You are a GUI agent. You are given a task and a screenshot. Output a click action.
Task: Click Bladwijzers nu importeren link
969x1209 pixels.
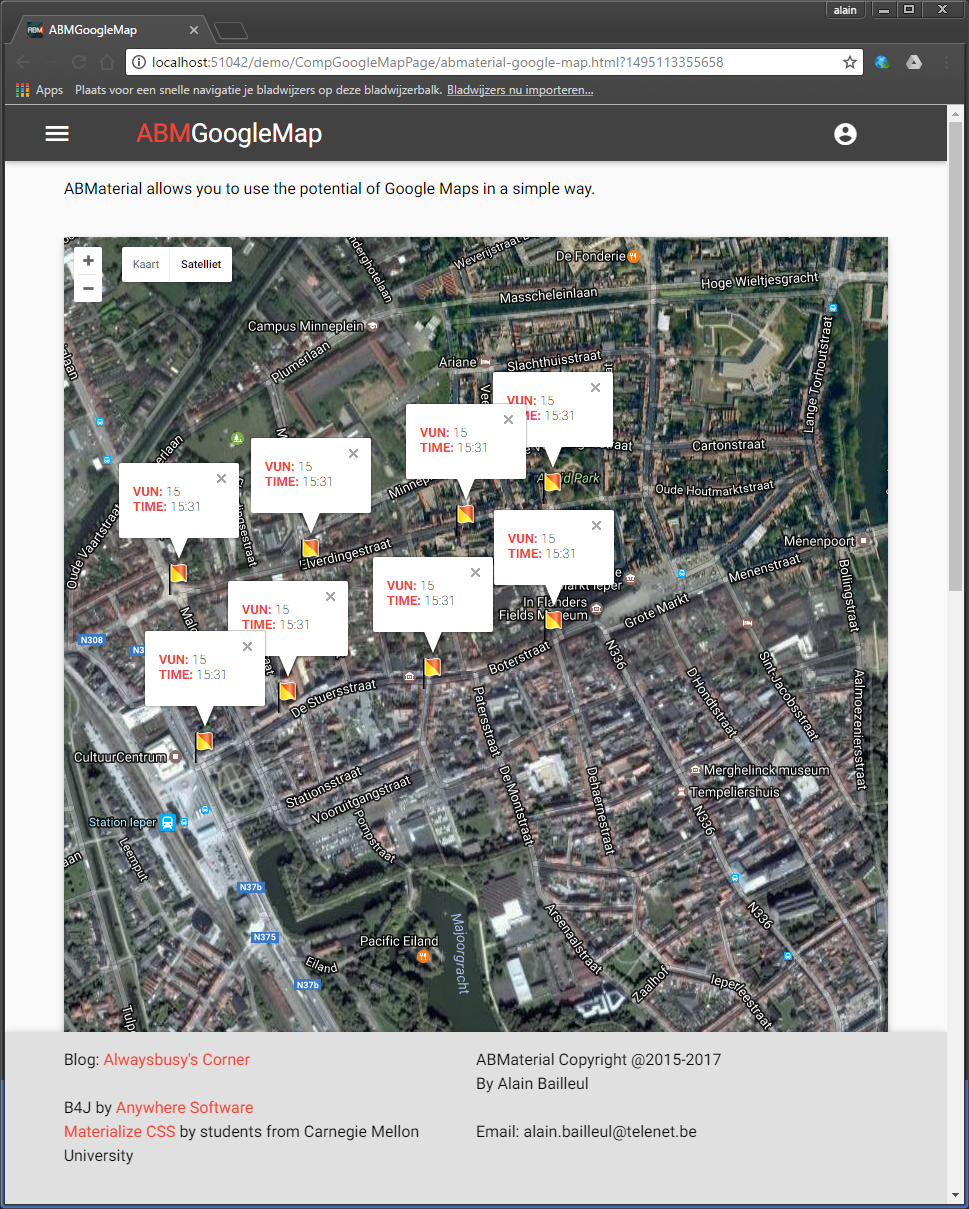tap(520, 90)
